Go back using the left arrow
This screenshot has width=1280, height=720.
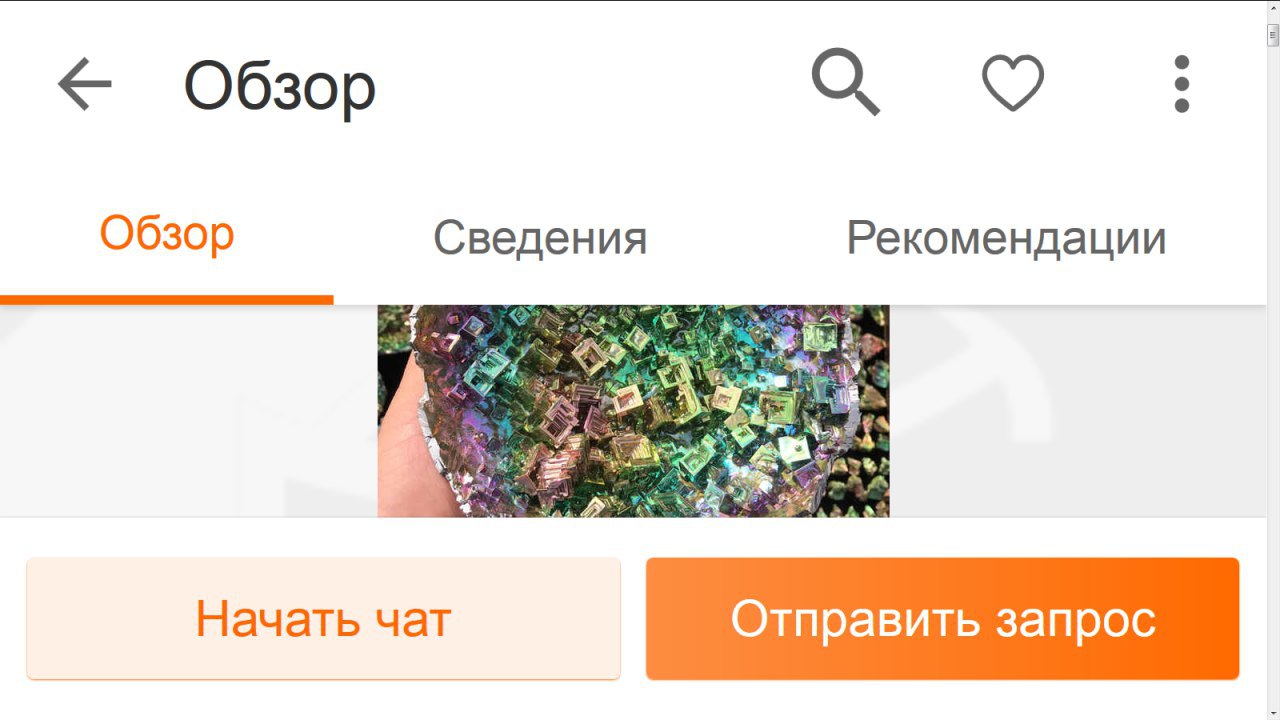click(x=85, y=84)
